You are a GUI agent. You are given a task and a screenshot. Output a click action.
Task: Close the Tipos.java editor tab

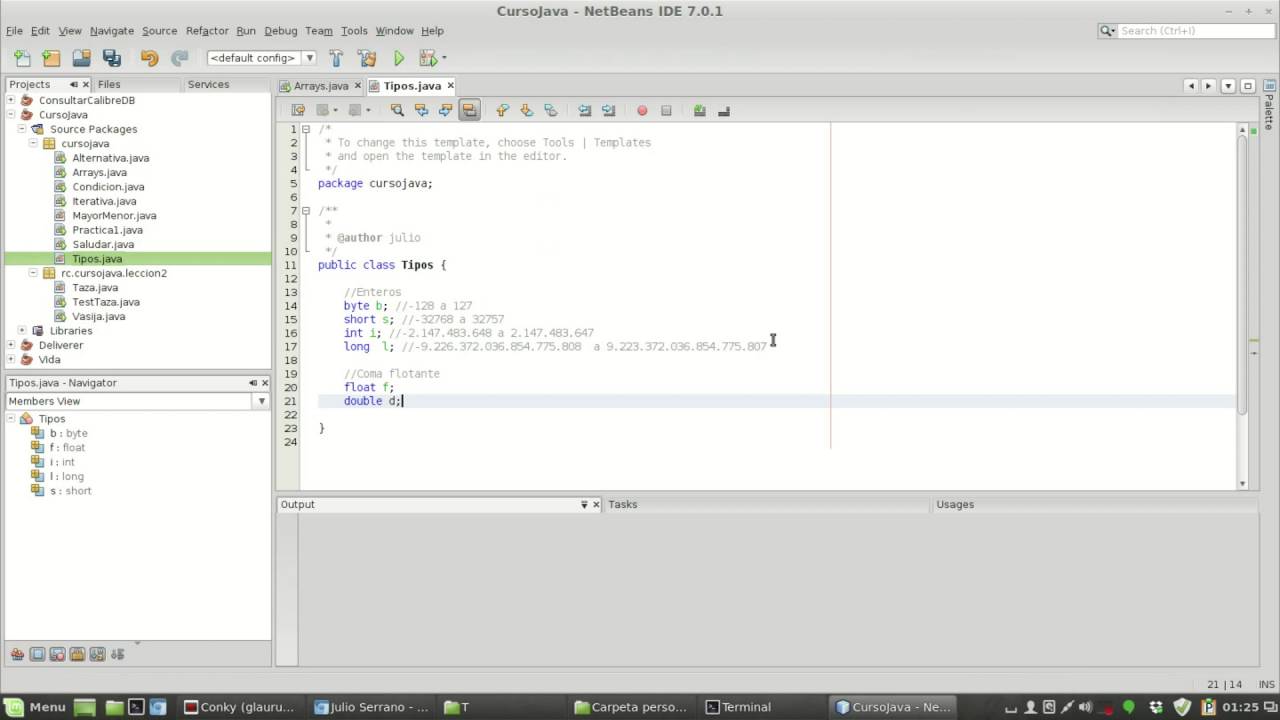pos(450,86)
